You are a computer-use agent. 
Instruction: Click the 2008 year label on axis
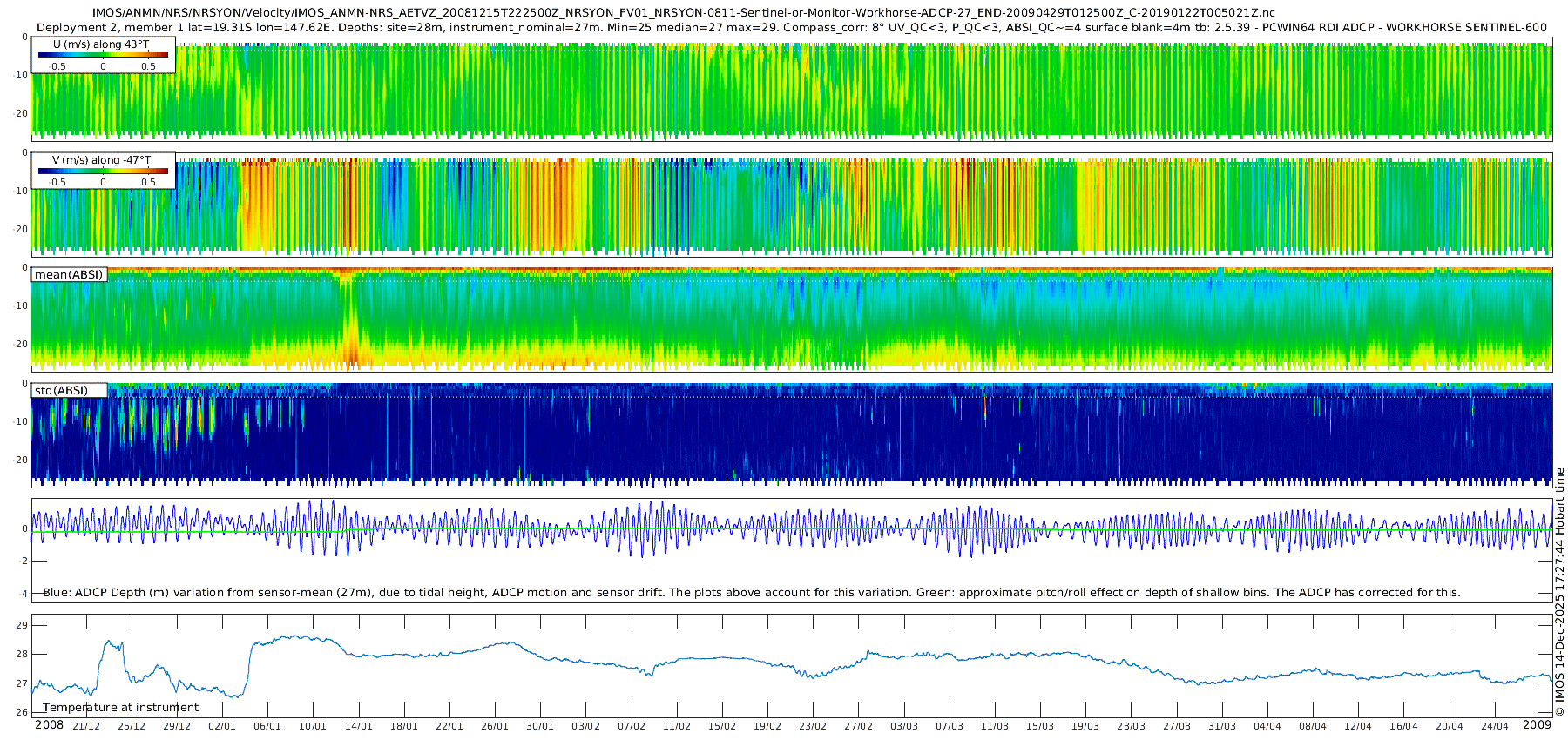tap(49, 725)
